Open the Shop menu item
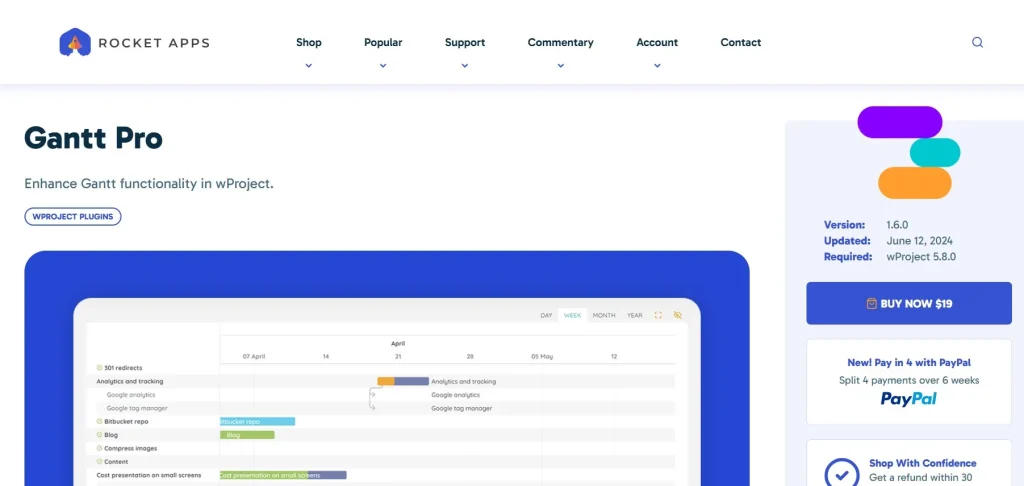1024x486 pixels. (x=309, y=42)
